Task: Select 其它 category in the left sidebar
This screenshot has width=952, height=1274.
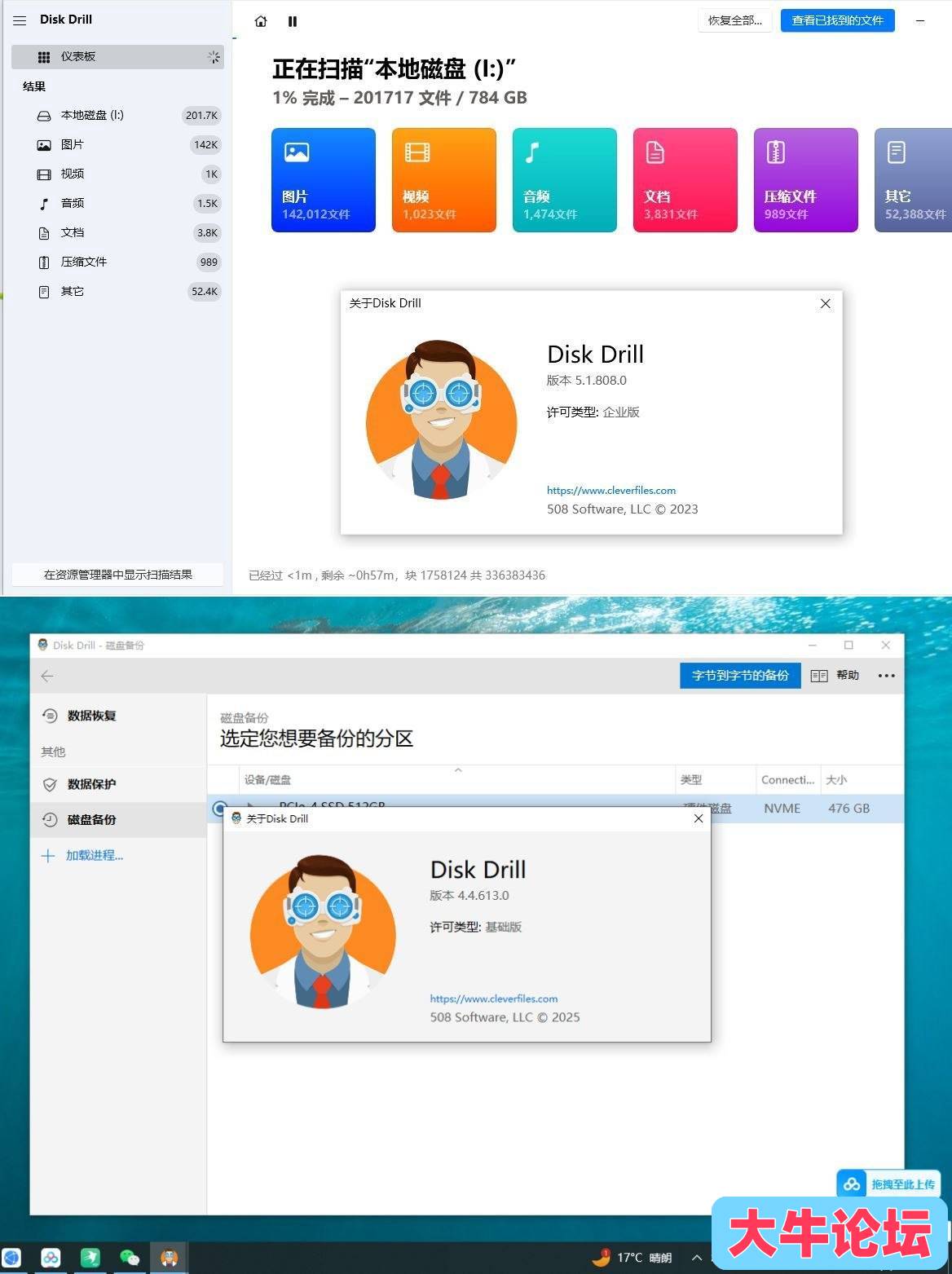Action: 117,291
